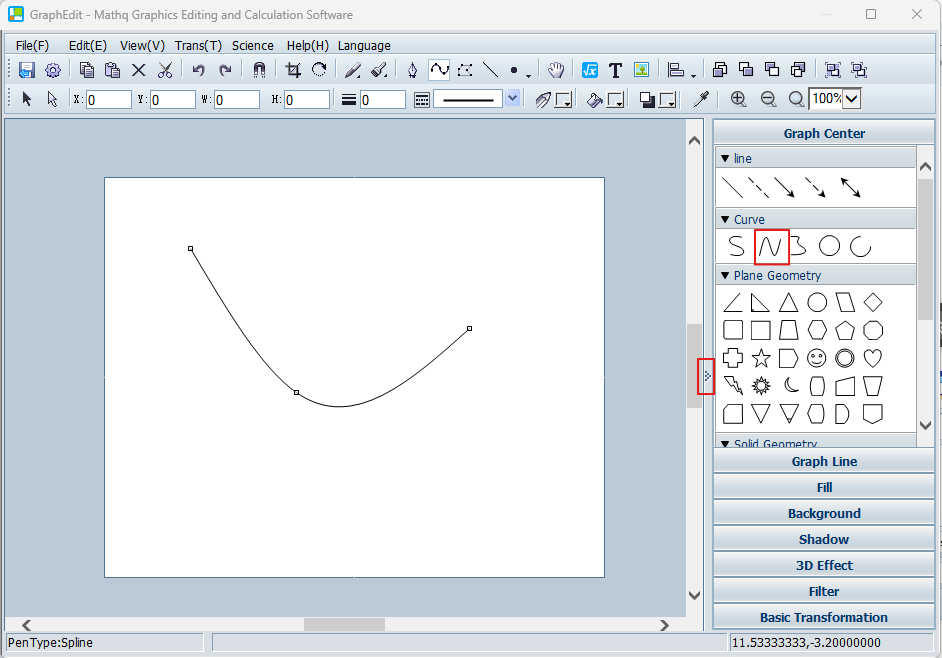The height and width of the screenshot is (658, 942).
Task: Collapse the Curve section triangle
Action: [725, 219]
